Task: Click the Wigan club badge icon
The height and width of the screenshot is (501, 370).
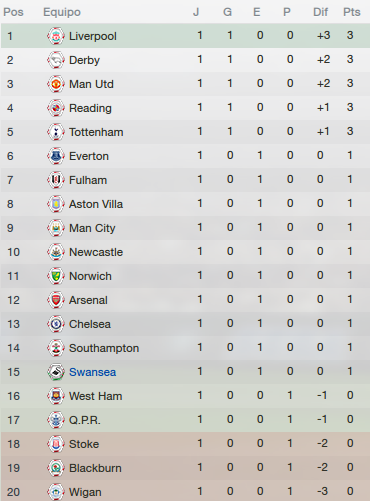Action: pos(56,491)
